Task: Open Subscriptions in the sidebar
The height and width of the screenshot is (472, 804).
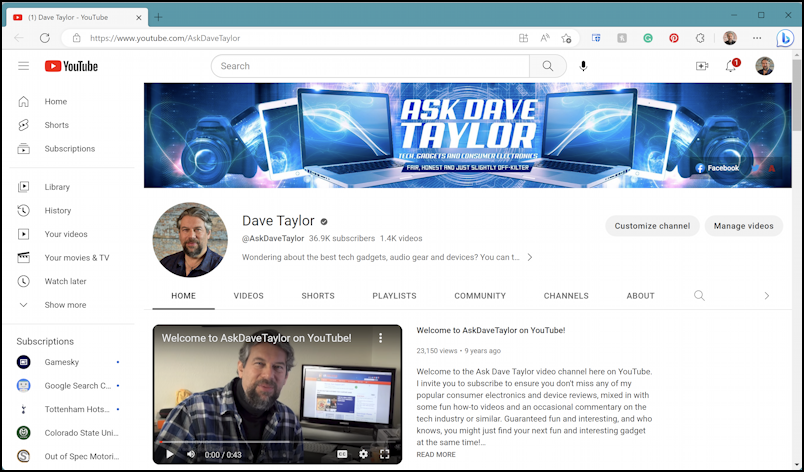Action: click(x=72, y=149)
